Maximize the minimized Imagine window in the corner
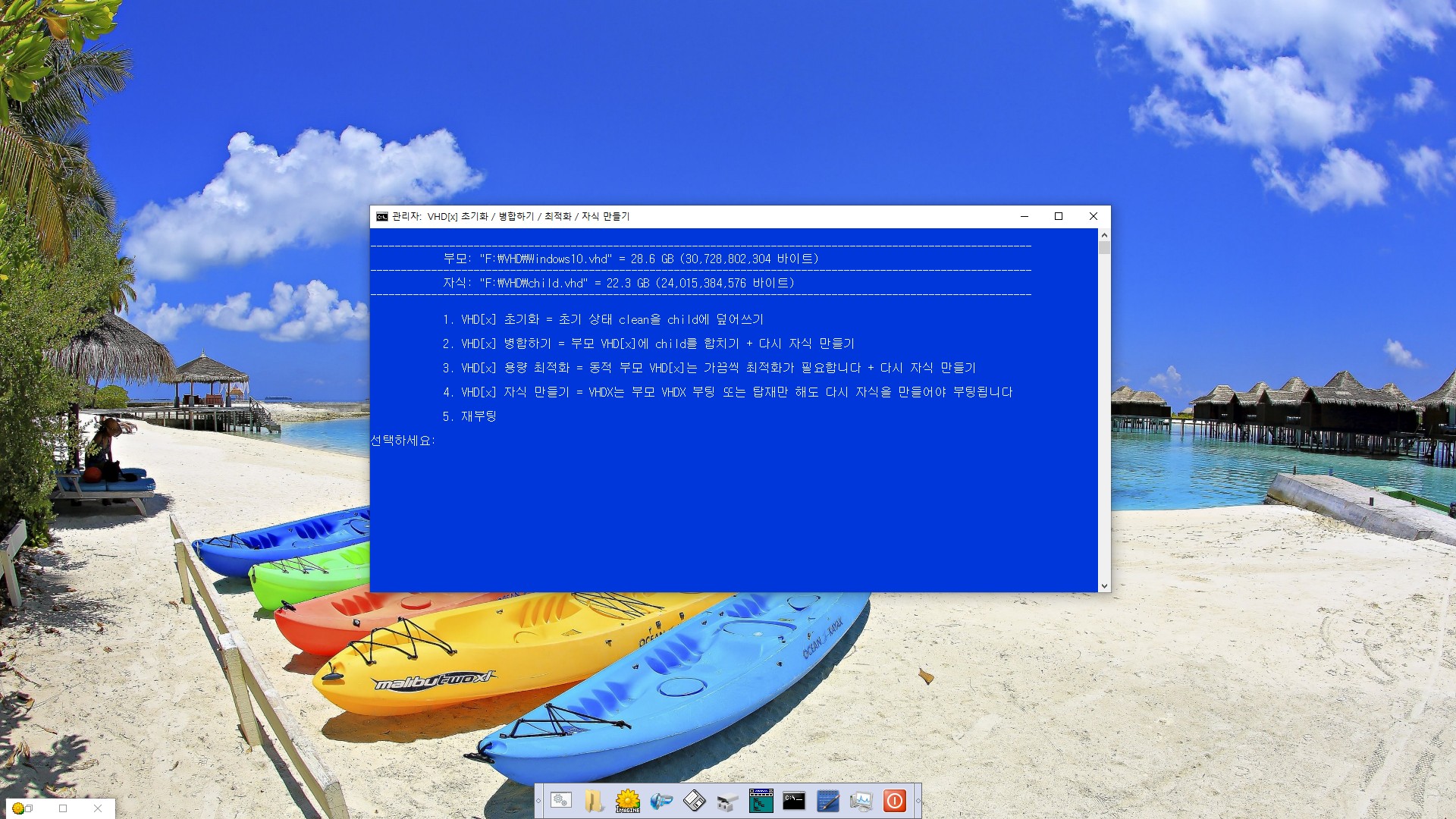Viewport: 1456px width, 819px height. click(63, 808)
